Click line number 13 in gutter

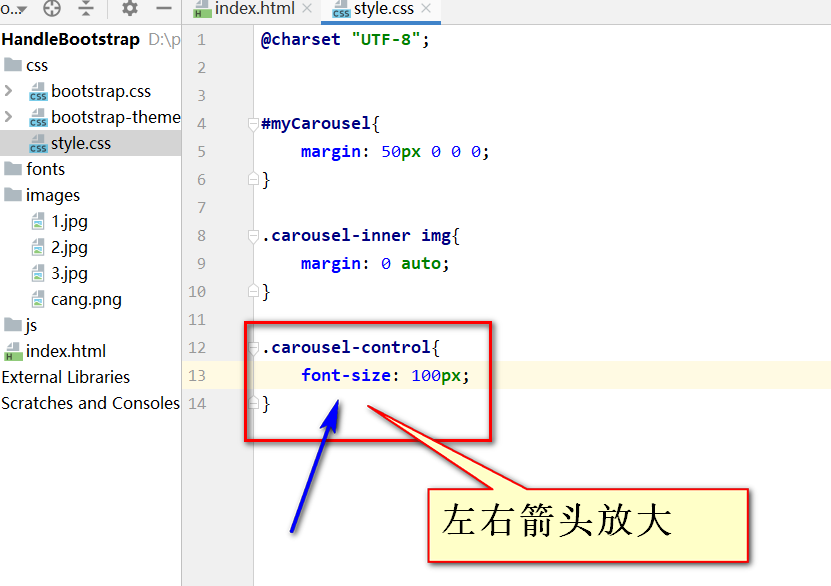coord(197,376)
